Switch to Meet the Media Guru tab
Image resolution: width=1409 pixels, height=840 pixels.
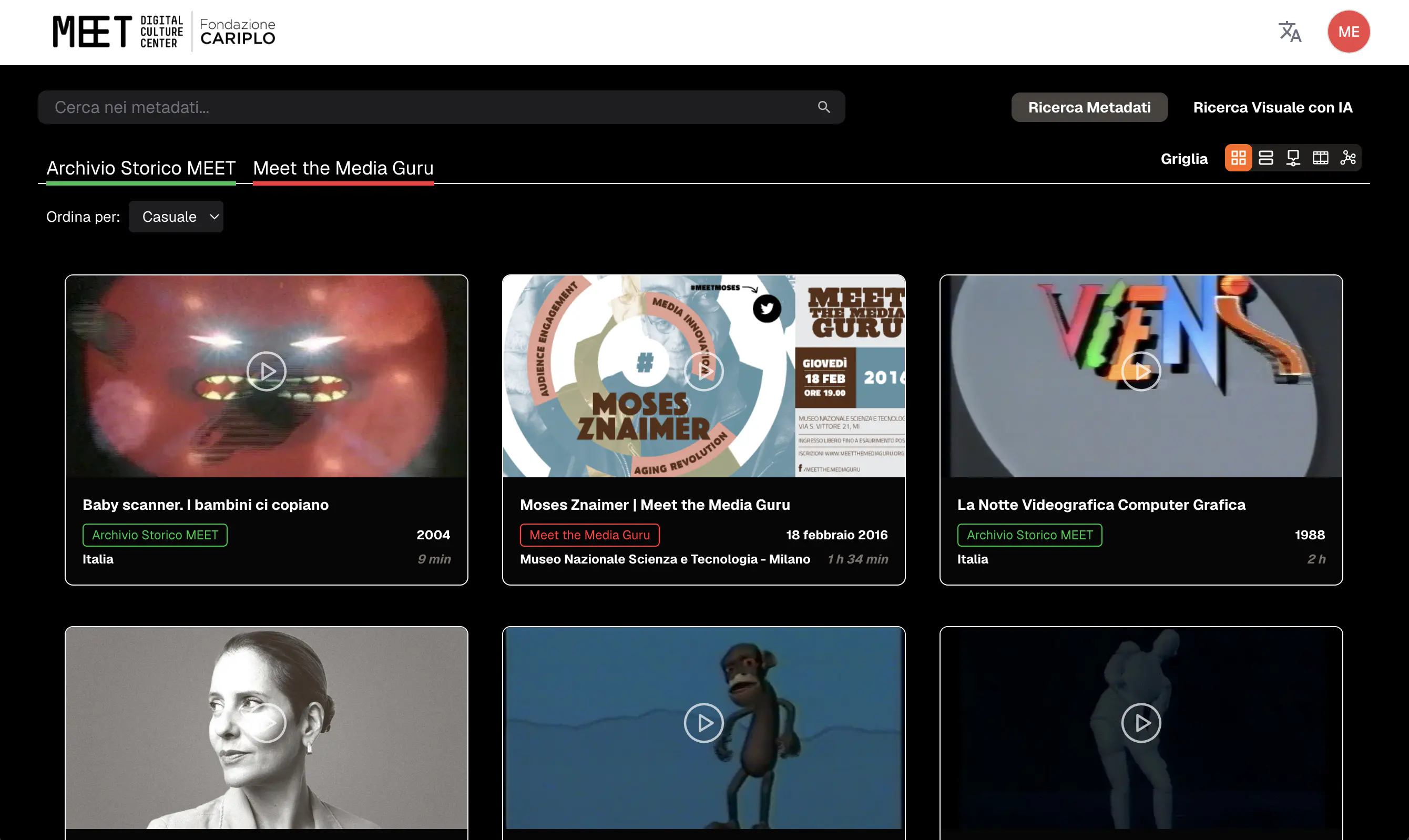(343, 169)
